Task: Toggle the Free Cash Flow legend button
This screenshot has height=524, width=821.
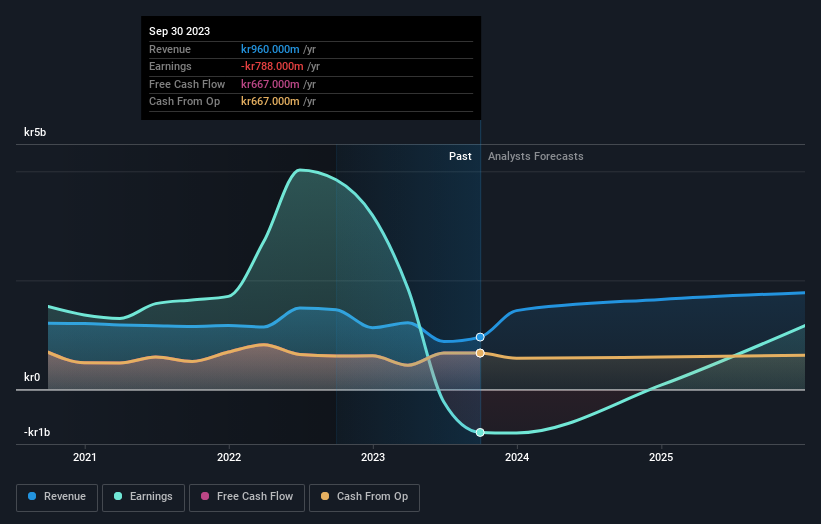Action: 247,497
